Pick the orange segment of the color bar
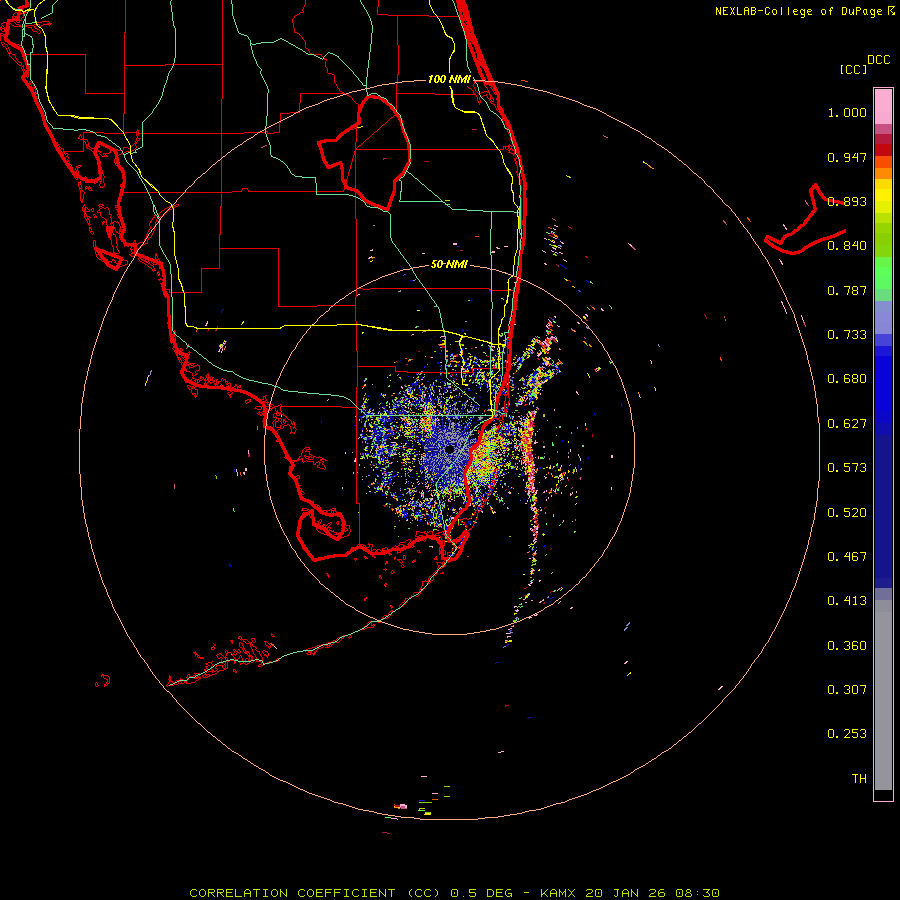The height and width of the screenshot is (900, 900). tap(883, 173)
